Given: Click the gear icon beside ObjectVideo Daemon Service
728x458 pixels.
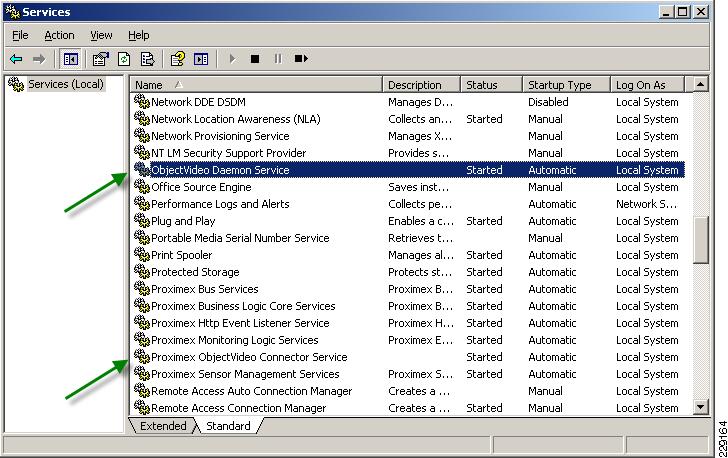Looking at the screenshot, I should click(x=142, y=169).
